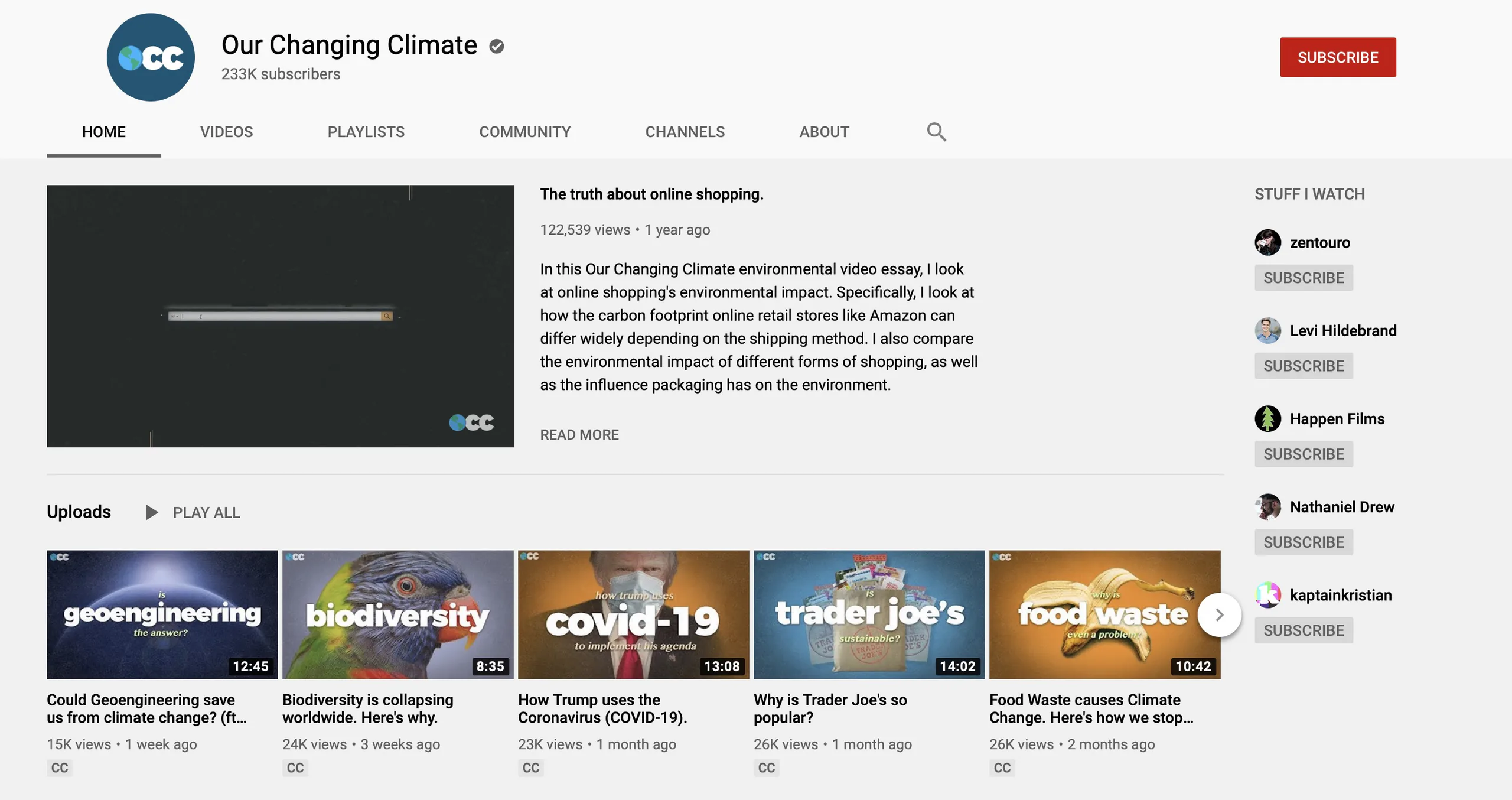Open the covid-19 Trump thumbnail
The width and height of the screenshot is (1512, 800).
[633, 614]
